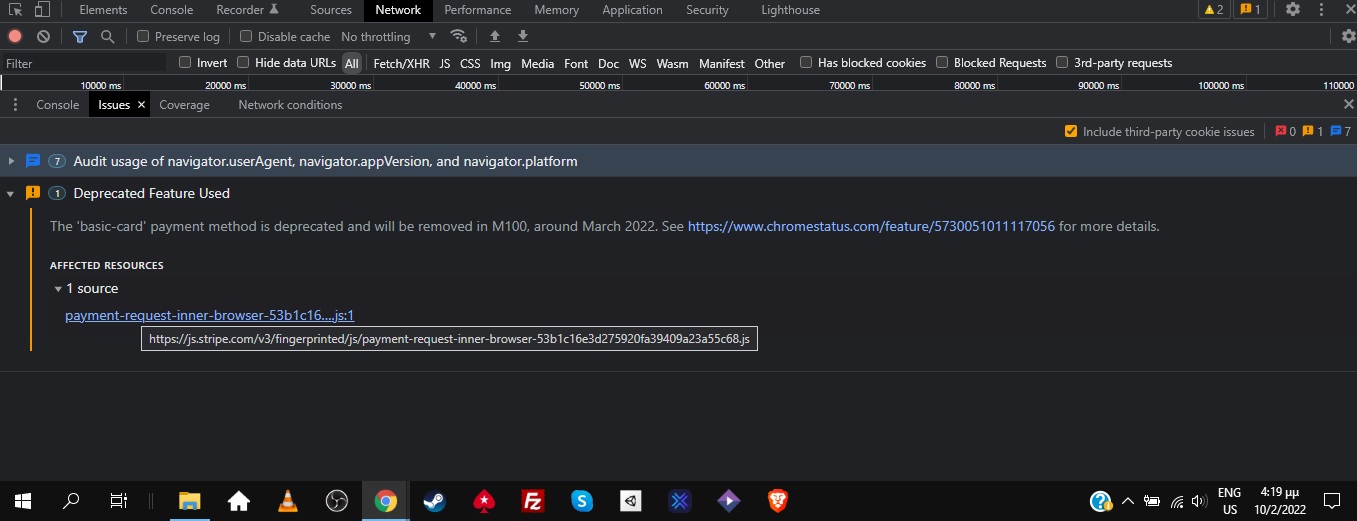Open chromestatus.com feature link

click(871, 226)
